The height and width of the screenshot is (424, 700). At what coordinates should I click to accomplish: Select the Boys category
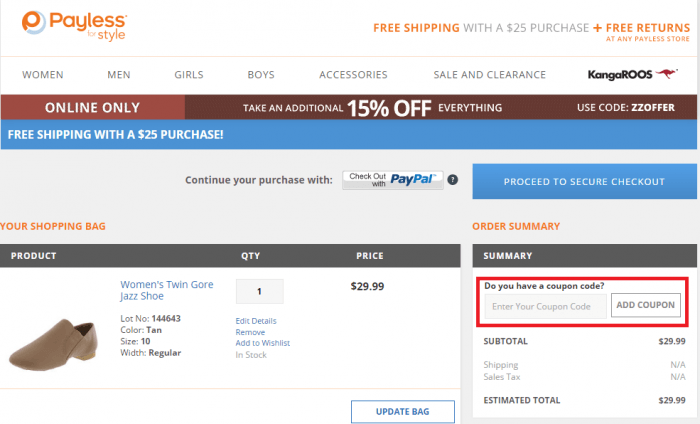point(261,75)
